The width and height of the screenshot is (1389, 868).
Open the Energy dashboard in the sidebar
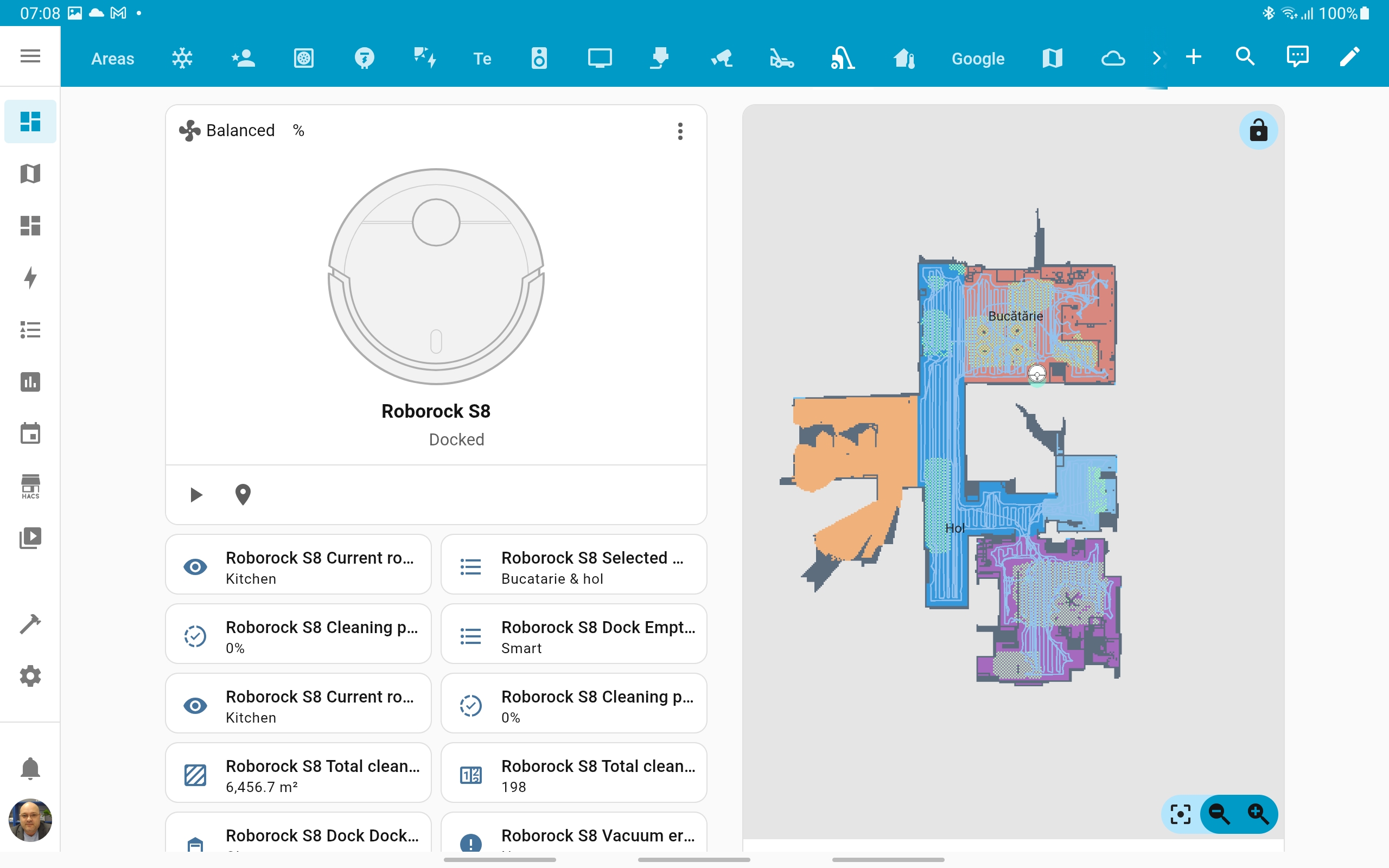pyautogui.click(x=30, y=278)
